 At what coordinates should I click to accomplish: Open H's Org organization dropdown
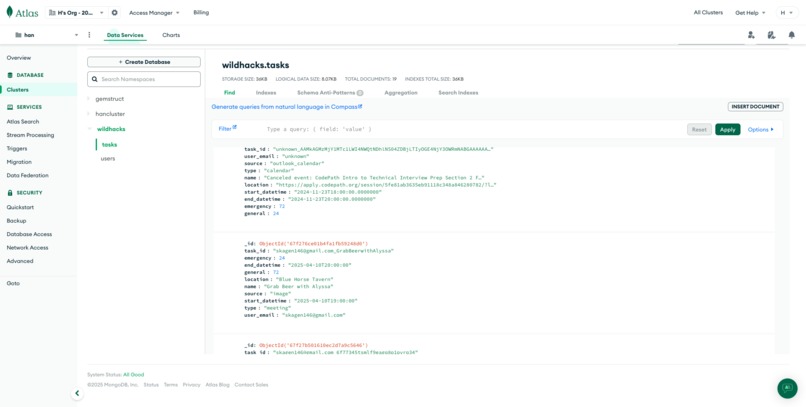coord(76,12)
